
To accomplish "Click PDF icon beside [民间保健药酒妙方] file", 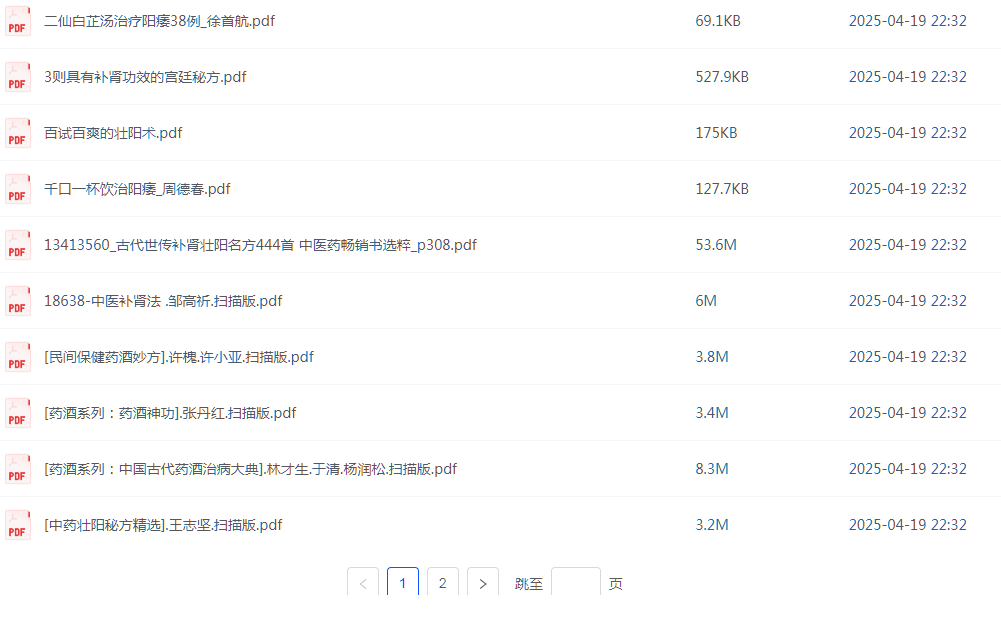I will point(18,357).
